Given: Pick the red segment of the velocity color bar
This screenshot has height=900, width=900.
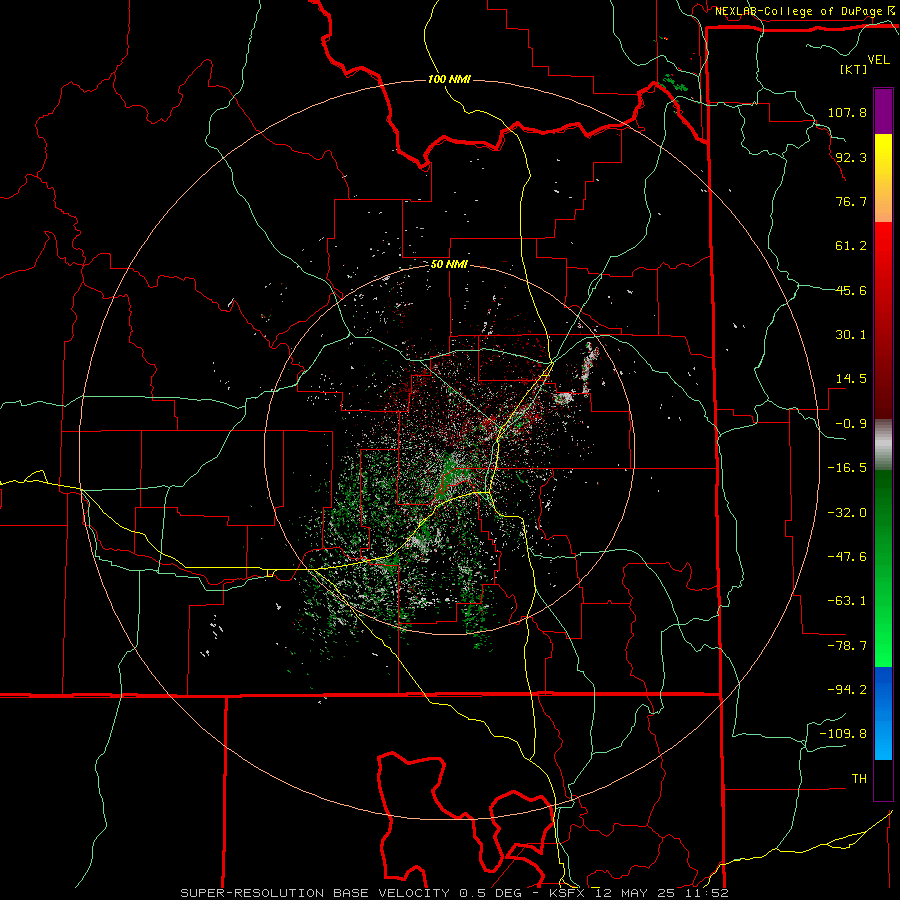Looking at the screenshot, I should tap(883, 320).
